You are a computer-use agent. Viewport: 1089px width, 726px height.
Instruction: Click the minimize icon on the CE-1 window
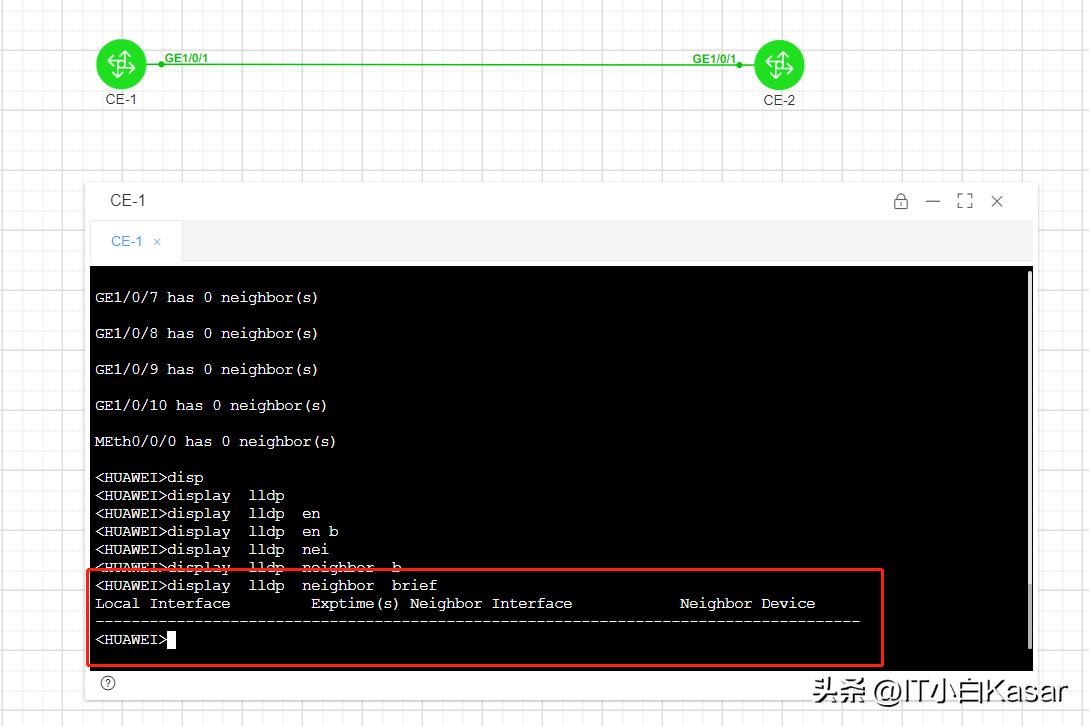click(932, 201)
